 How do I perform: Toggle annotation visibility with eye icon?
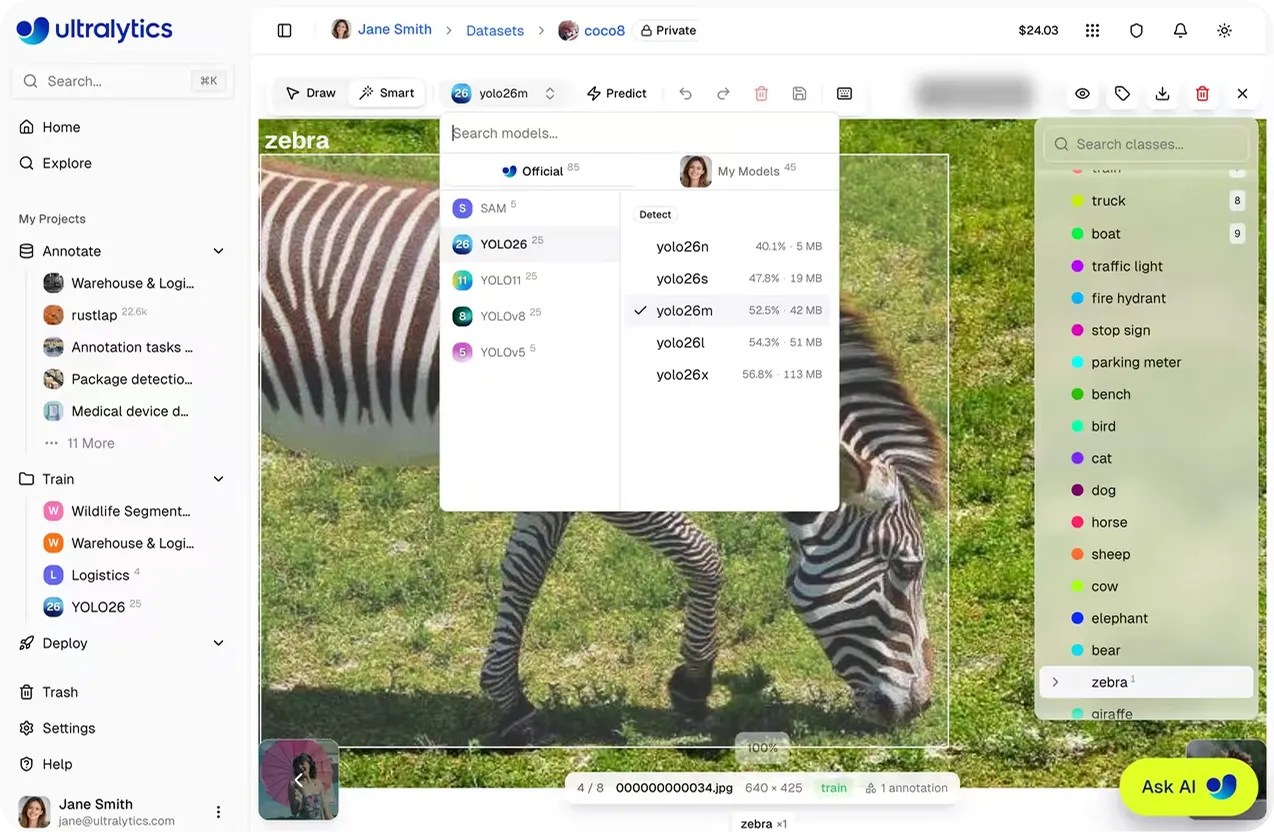tap(1082, 93)
